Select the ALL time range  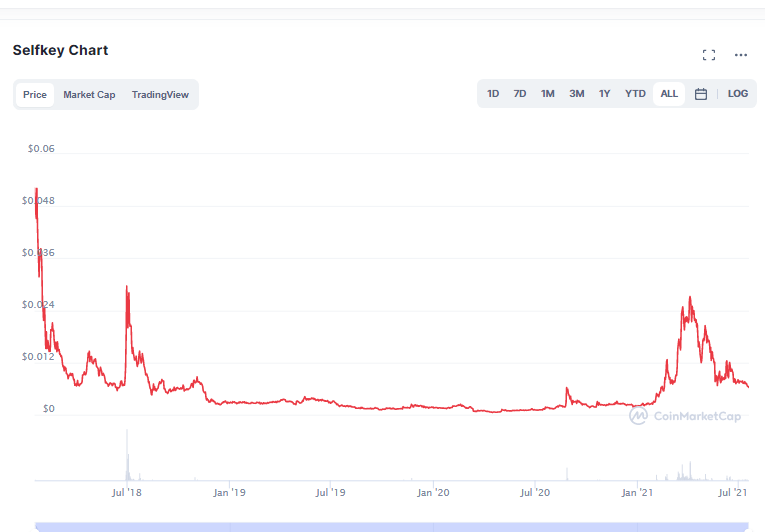pos(669,94)
